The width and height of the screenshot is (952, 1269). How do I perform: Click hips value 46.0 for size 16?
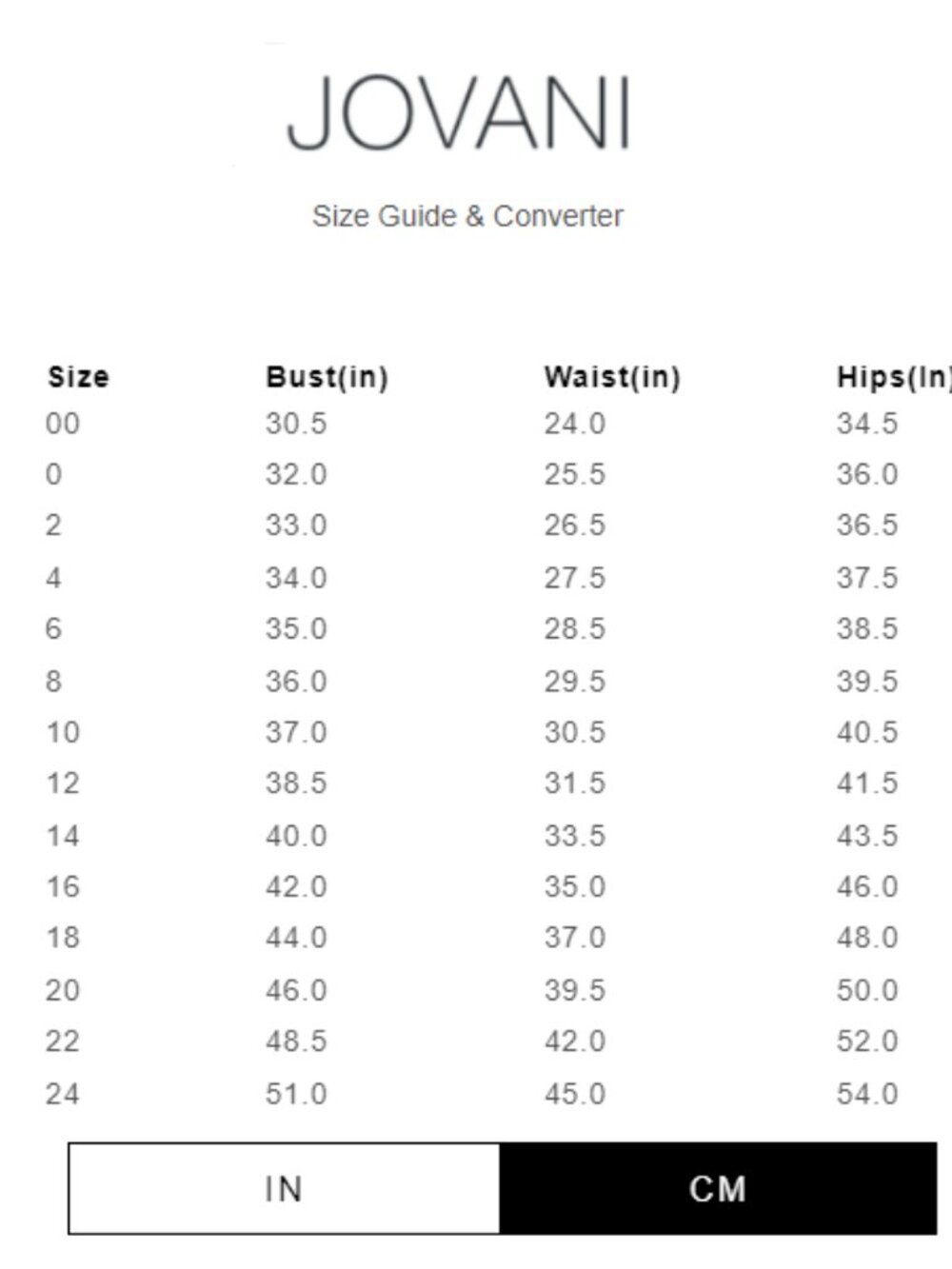click(866, 886)
